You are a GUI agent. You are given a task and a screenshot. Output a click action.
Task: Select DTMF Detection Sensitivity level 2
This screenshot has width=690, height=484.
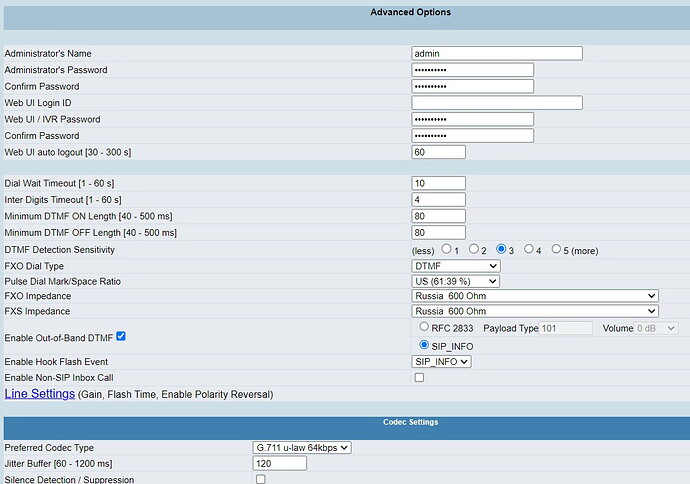[x=473, y=249]
